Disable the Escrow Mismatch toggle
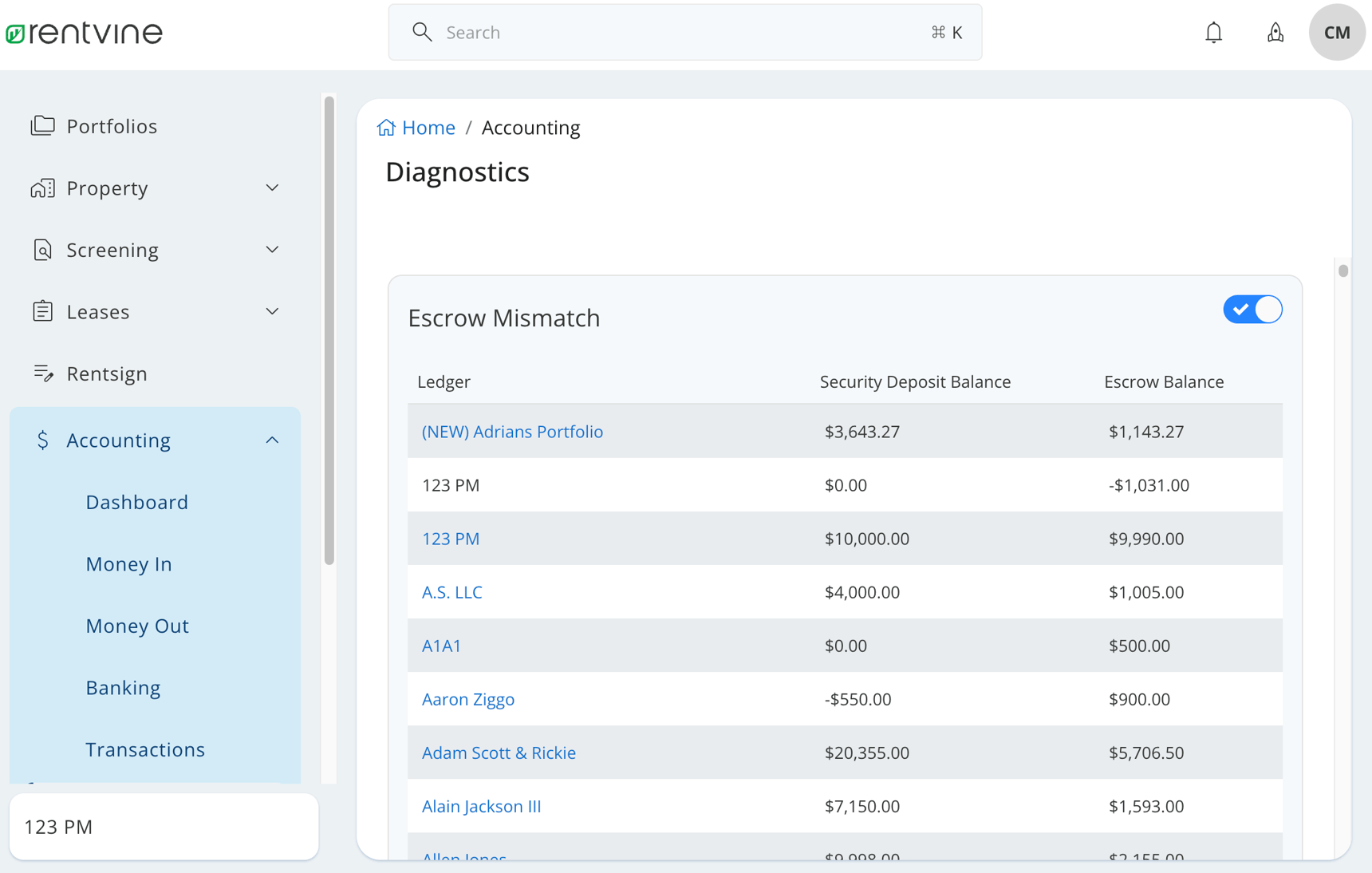This screenshot has width=1372, height=873. pos(1252,310)
